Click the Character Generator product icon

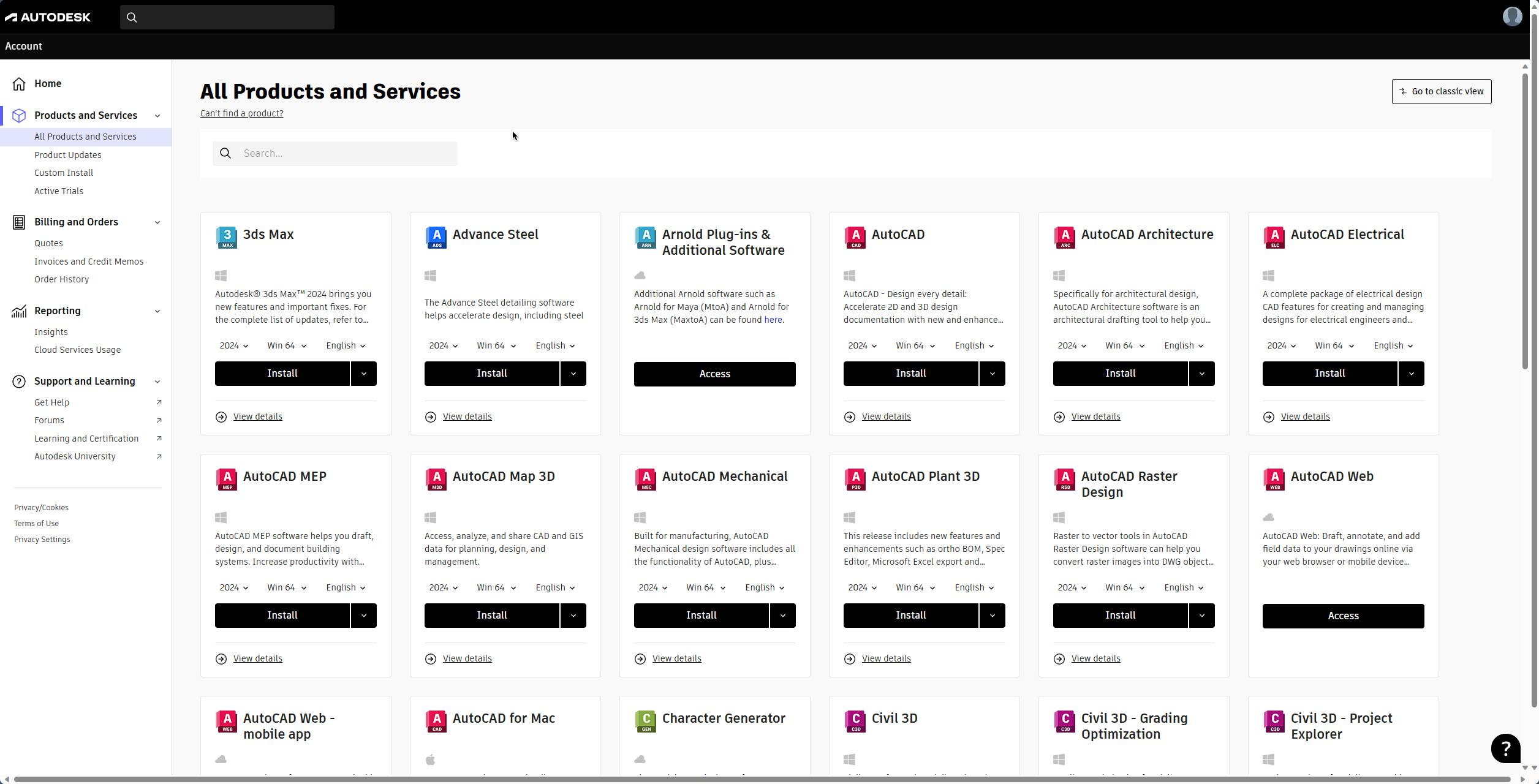click(646, 721)
